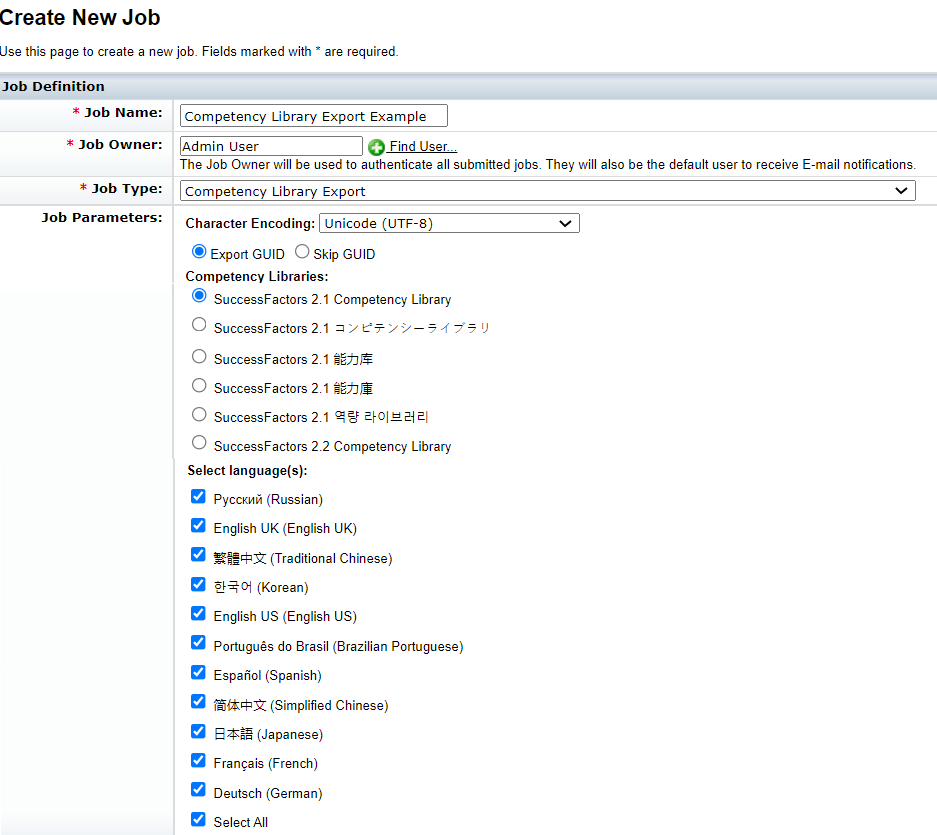Toggle the Korean language checkbox

[x=198, y=584]
